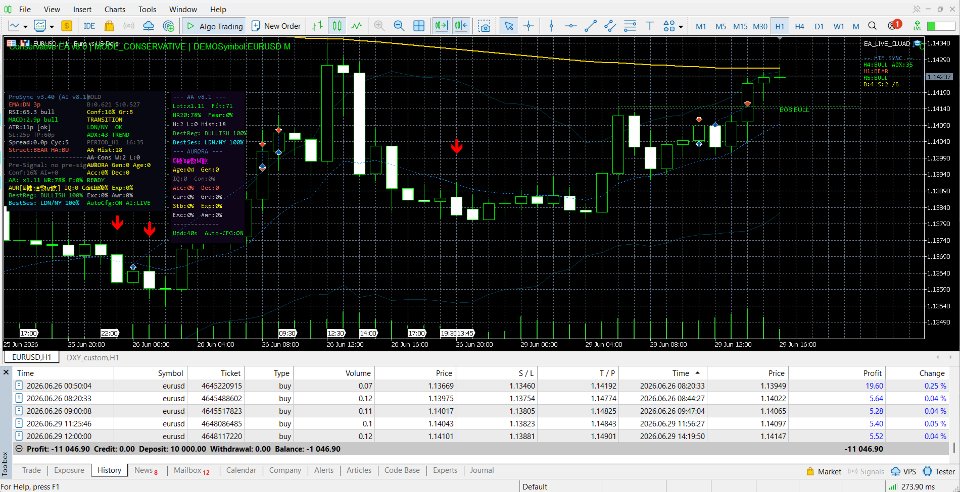Switch to the W1 timeframe
The width and height of the screenshot is (960, 492).
(x=838, y=26)
